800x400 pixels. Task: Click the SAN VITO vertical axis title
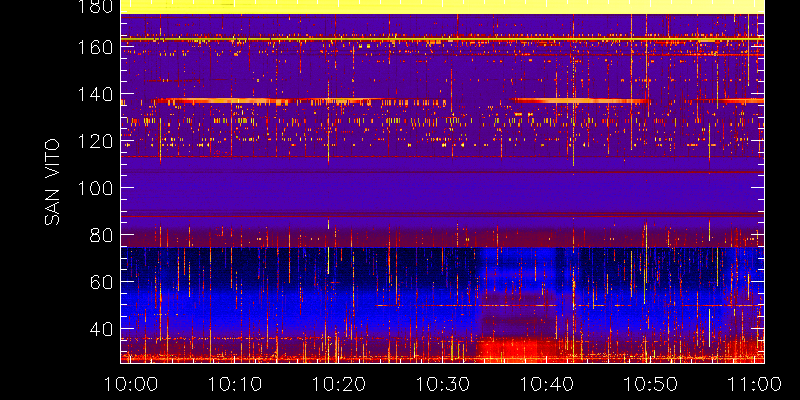click(x=52, y=182)
